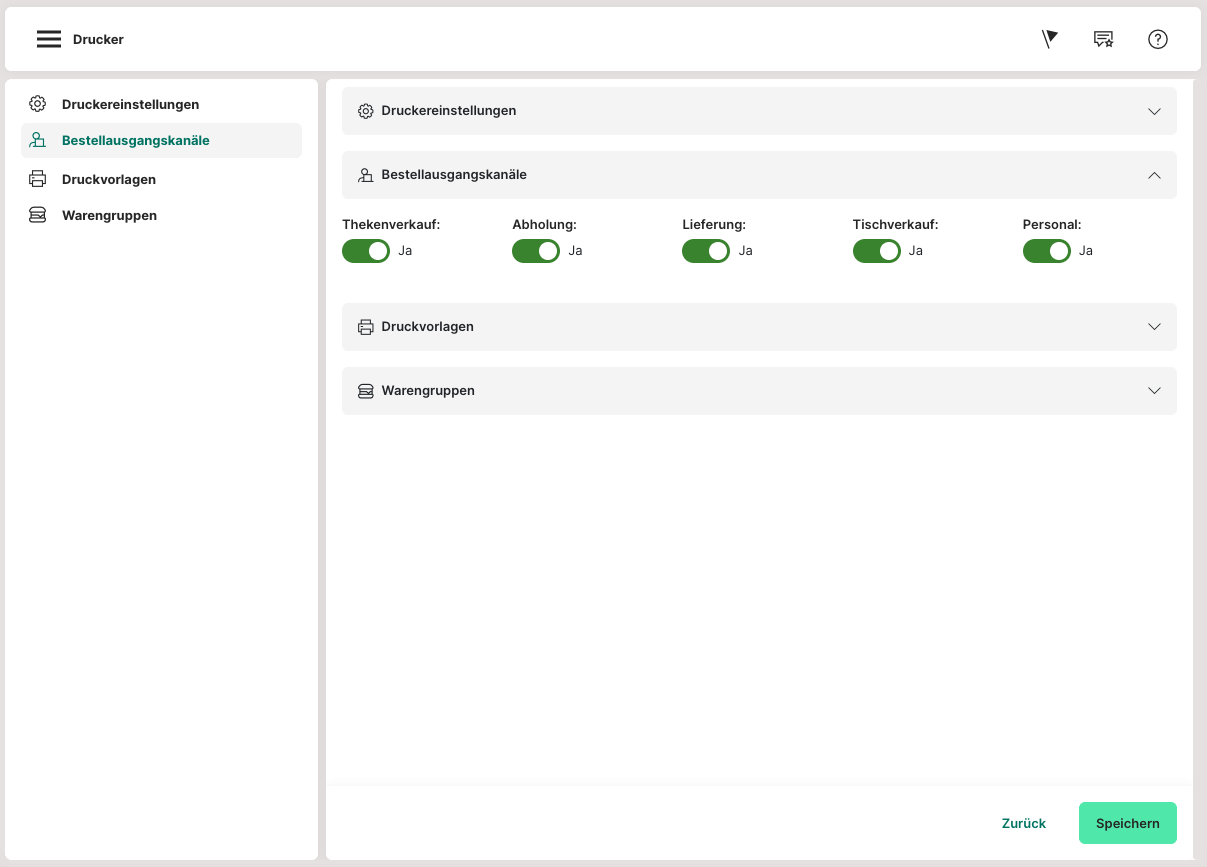Click the printer icon beside Druckvorlagen in sidebar

point(38,179)
